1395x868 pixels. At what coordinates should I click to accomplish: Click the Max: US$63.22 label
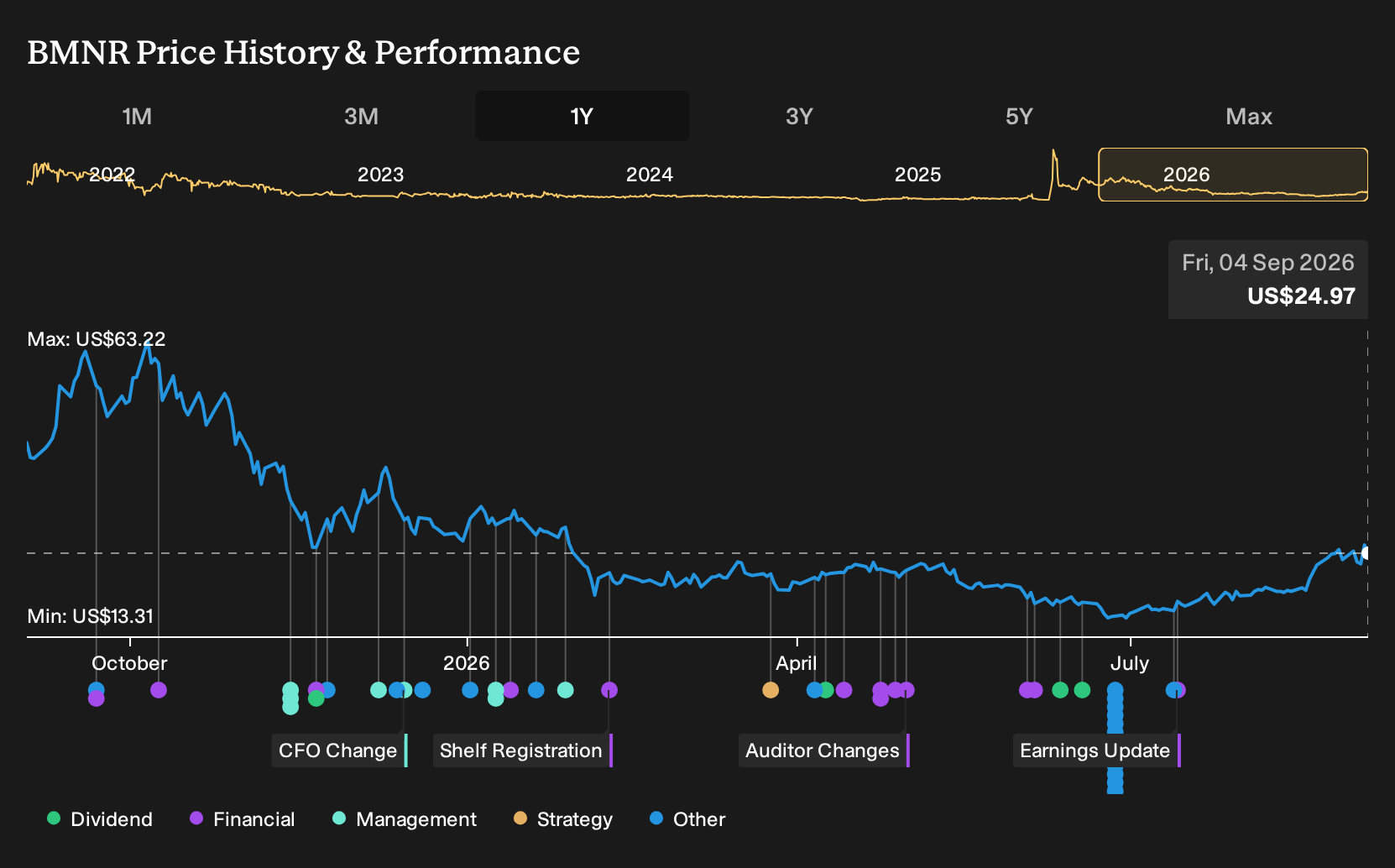pyautogui.click(x=97, y=339)
